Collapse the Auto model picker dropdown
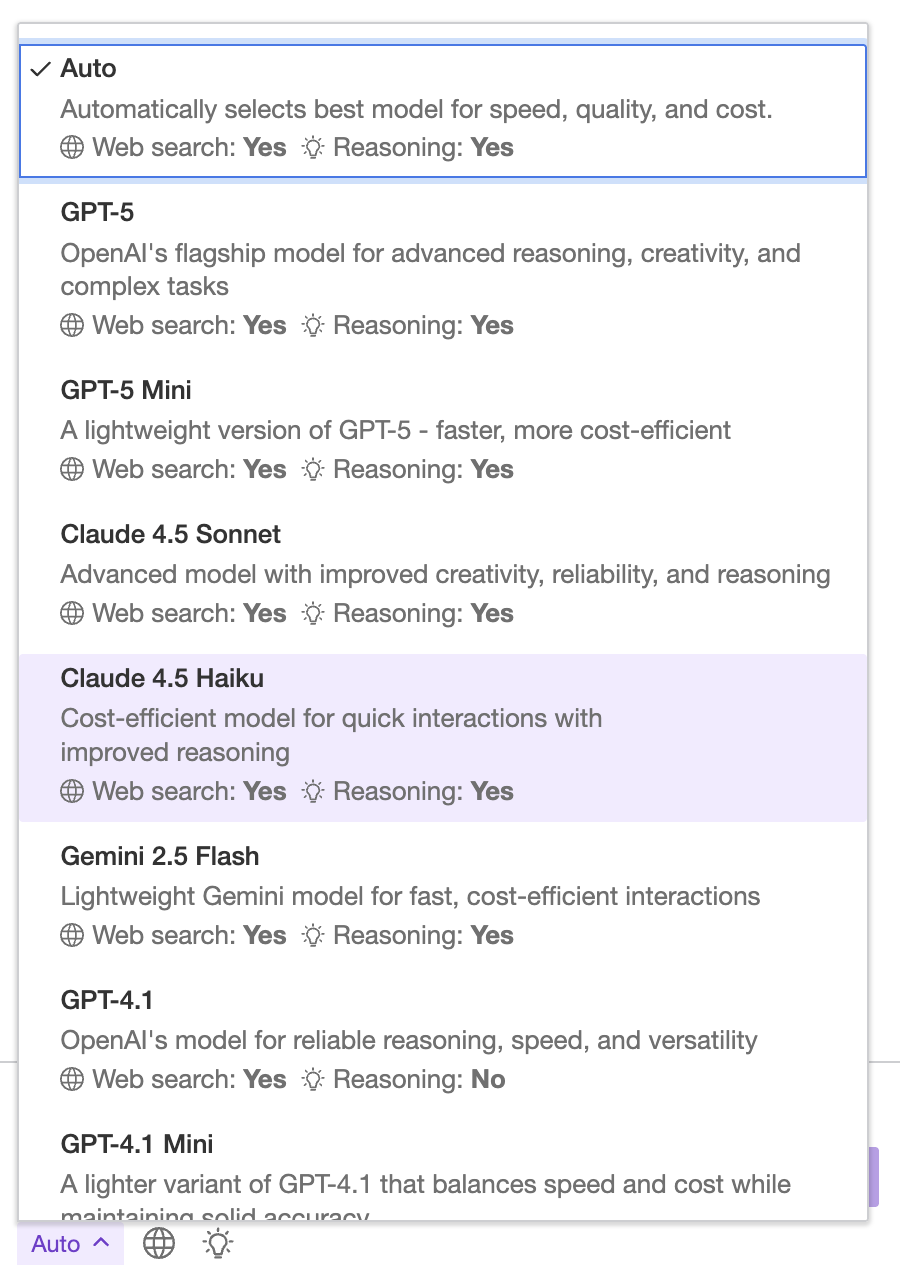Viewport: 900px width, 1276px height. (x=70, y=1243)
